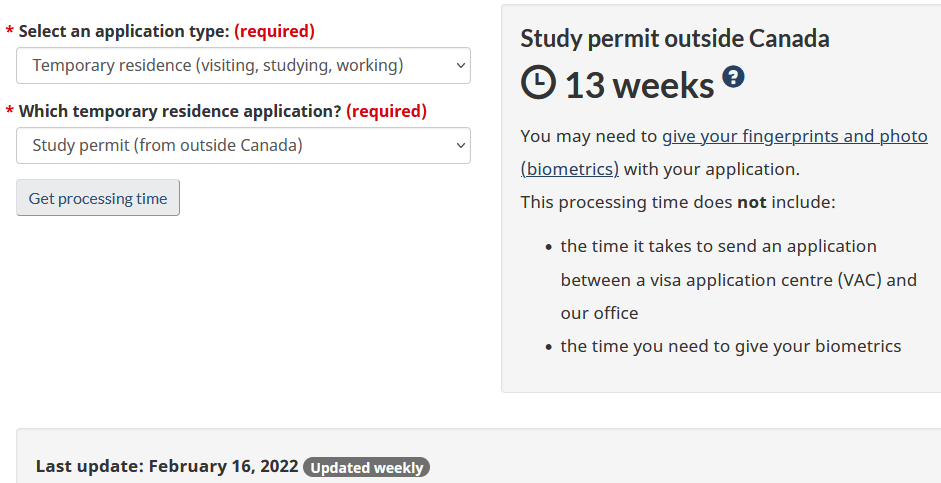Click 'This processing time does not include' text

pos(677,202)
